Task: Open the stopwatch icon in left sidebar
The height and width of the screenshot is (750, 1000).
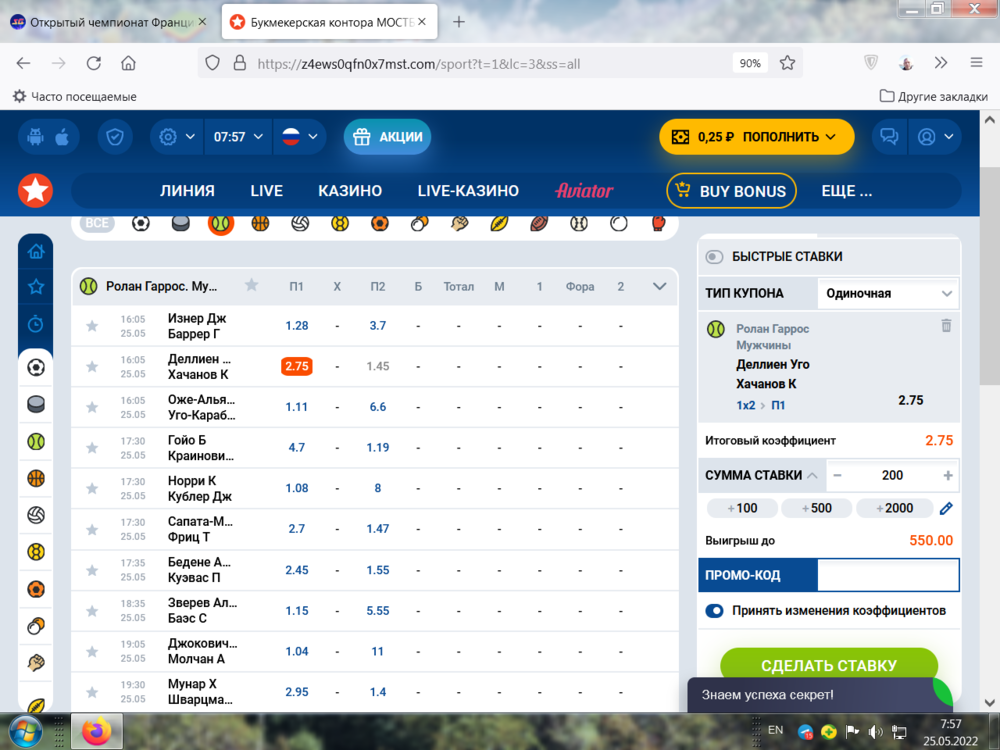Action: point(36,324)
